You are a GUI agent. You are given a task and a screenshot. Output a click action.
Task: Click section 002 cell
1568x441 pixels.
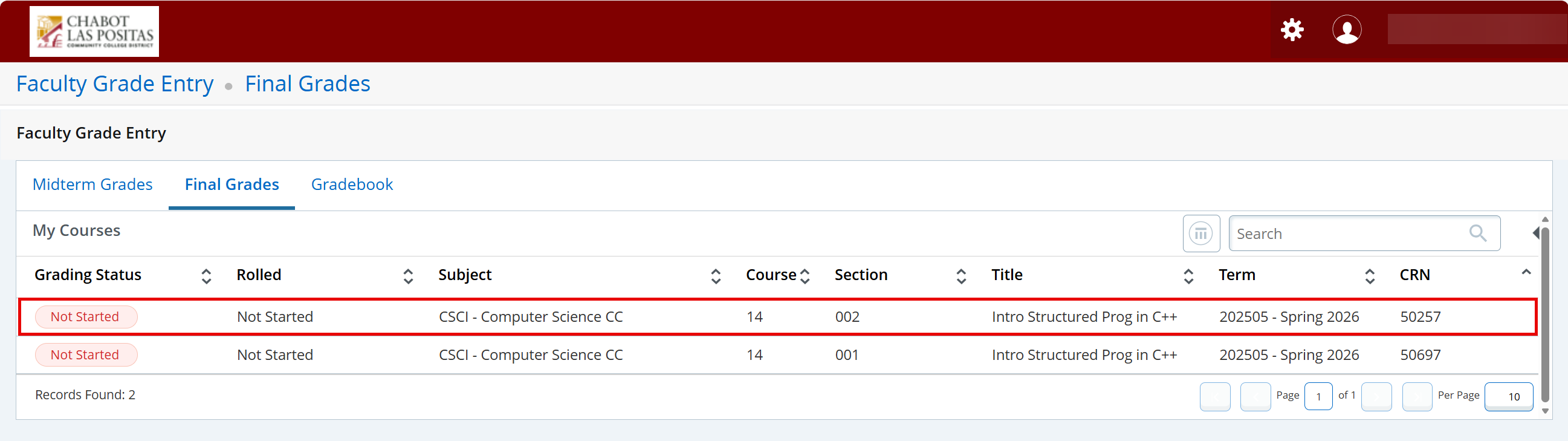pos(847,317)
